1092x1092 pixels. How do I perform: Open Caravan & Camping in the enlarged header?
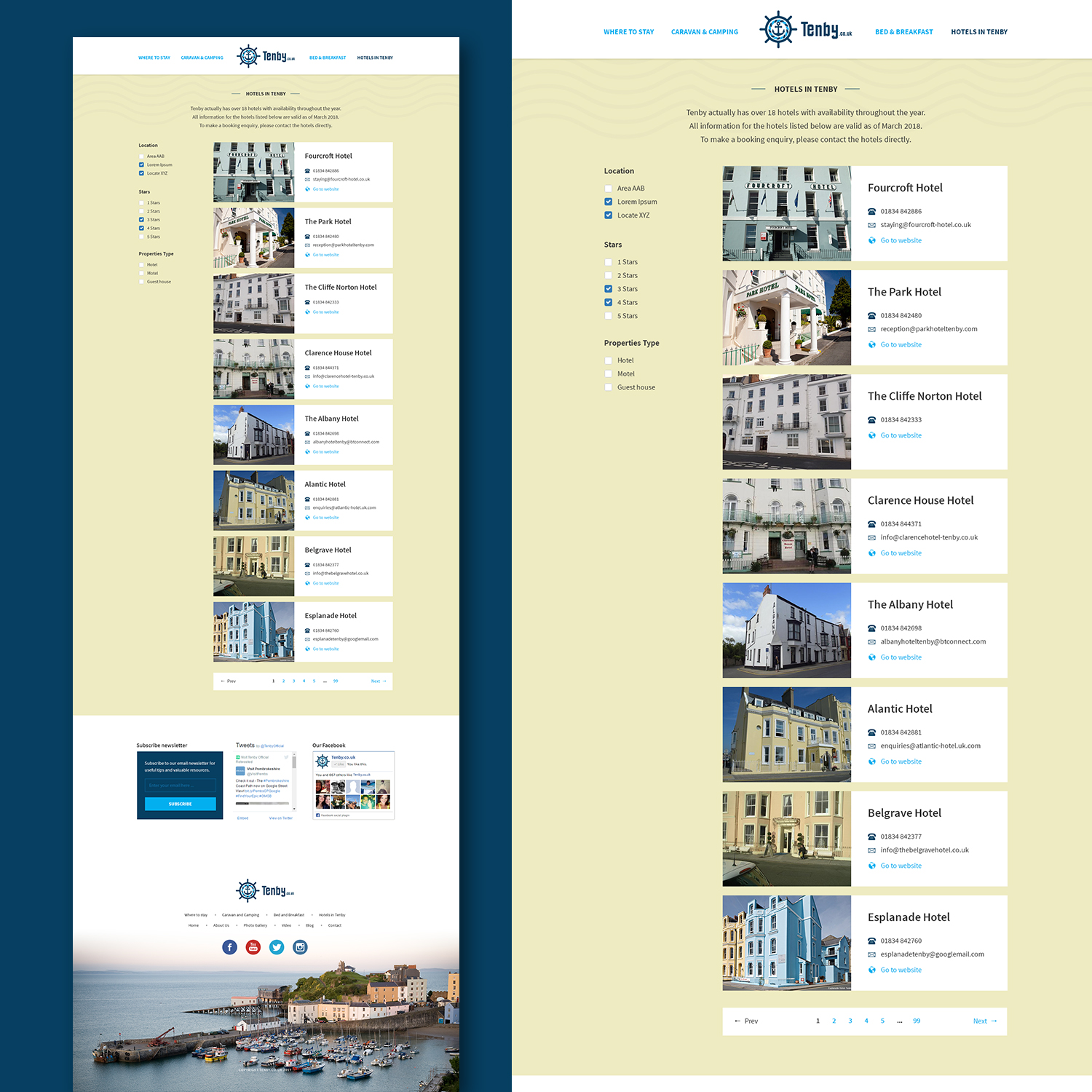pyautogui.click(x=705, y=32)
